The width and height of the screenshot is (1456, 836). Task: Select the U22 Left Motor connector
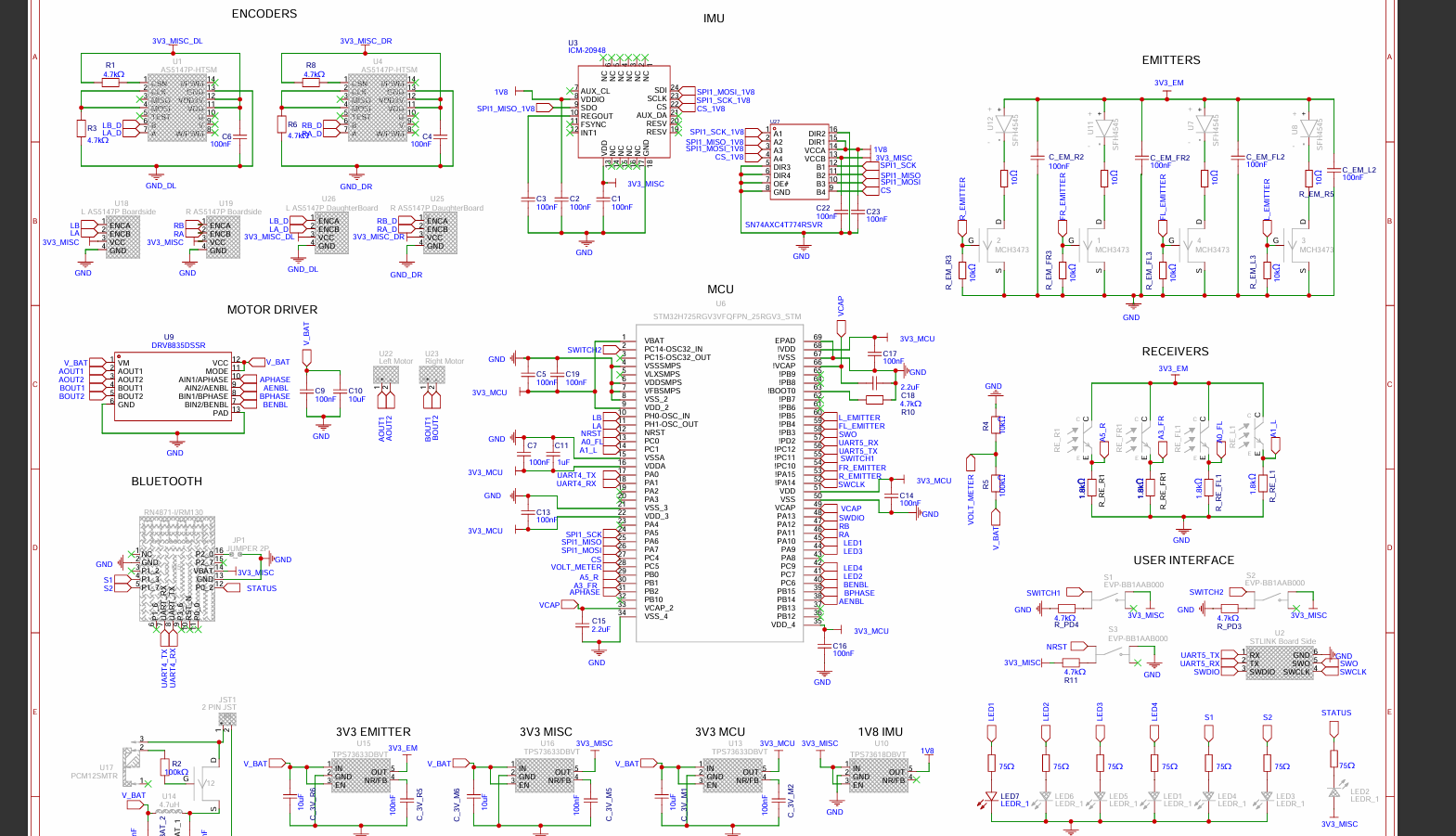(x=386, y=375)
